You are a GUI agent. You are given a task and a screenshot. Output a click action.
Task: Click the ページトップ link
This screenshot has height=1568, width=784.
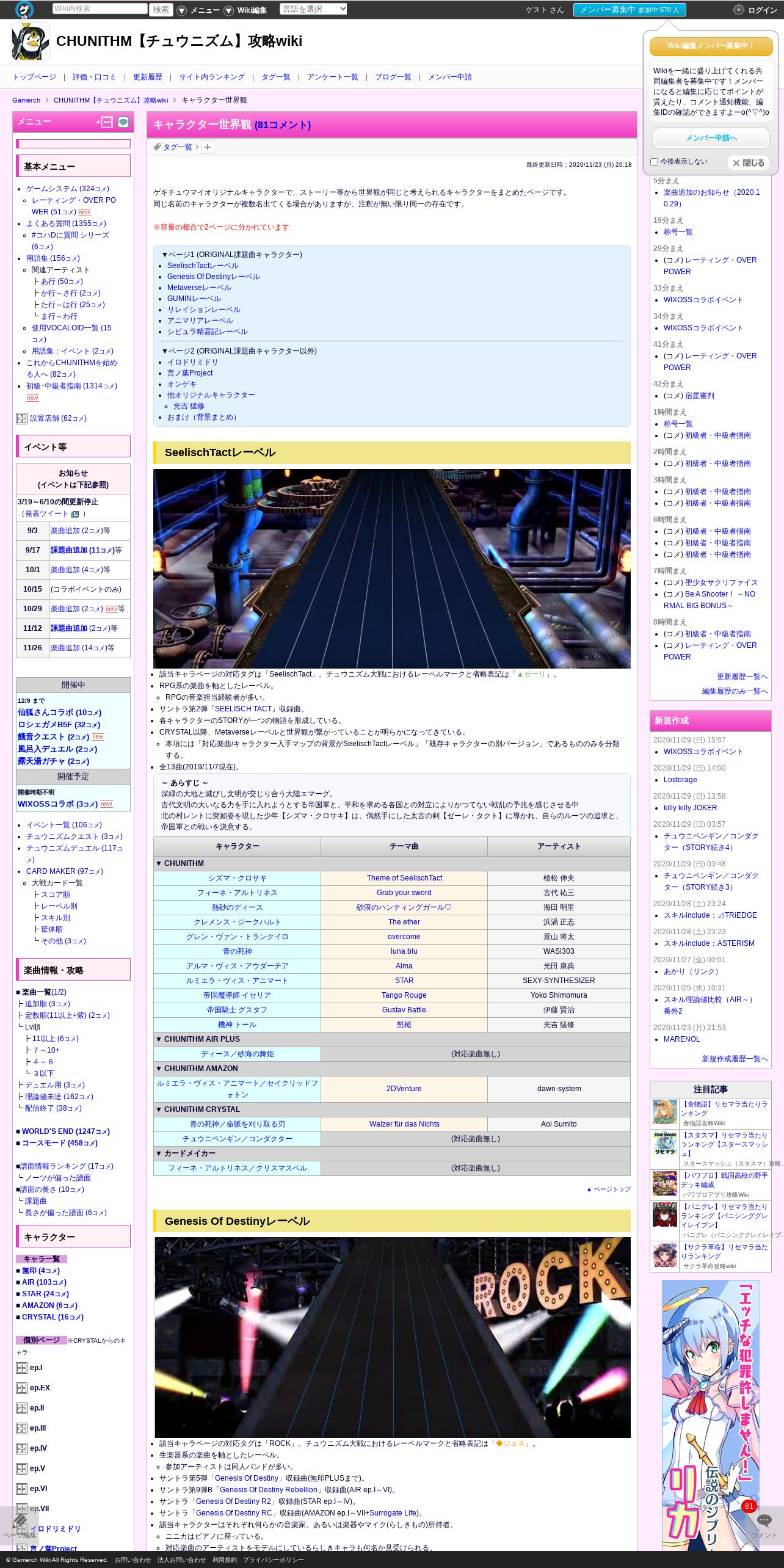point(608,1189)
